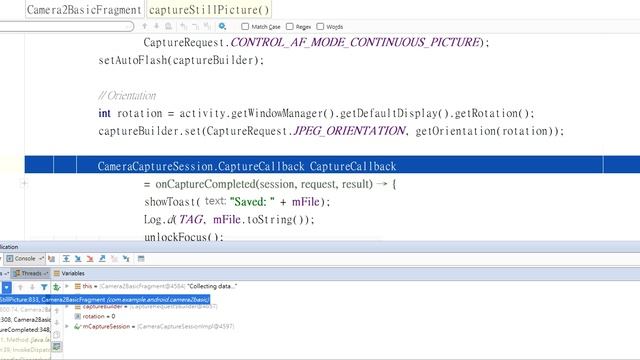Click the highlighted CameraCaptureSession.CaptureCallback line
The width and height of the screenshot is (640, 360).
click(x=332, y=164)
